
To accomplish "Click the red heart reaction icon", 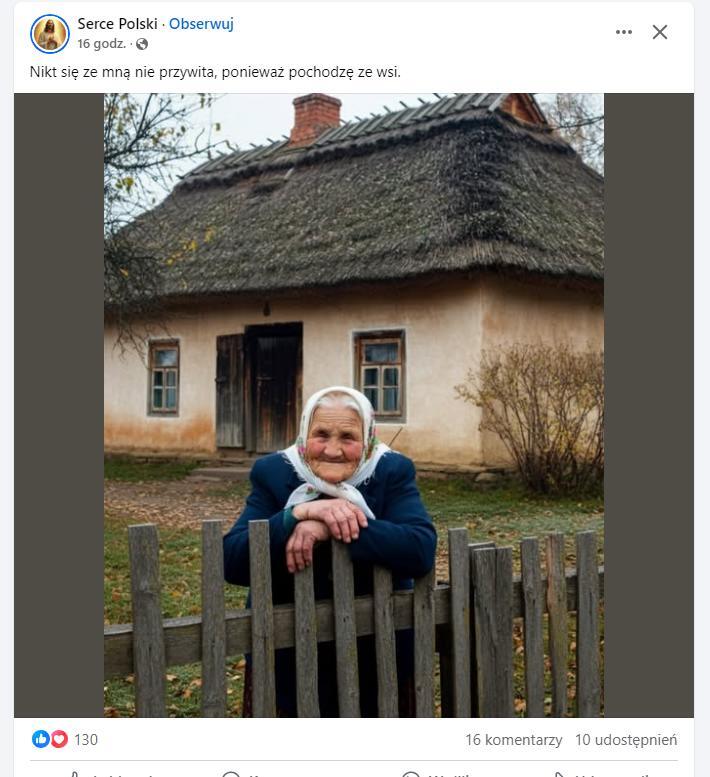I will (59, 739).
